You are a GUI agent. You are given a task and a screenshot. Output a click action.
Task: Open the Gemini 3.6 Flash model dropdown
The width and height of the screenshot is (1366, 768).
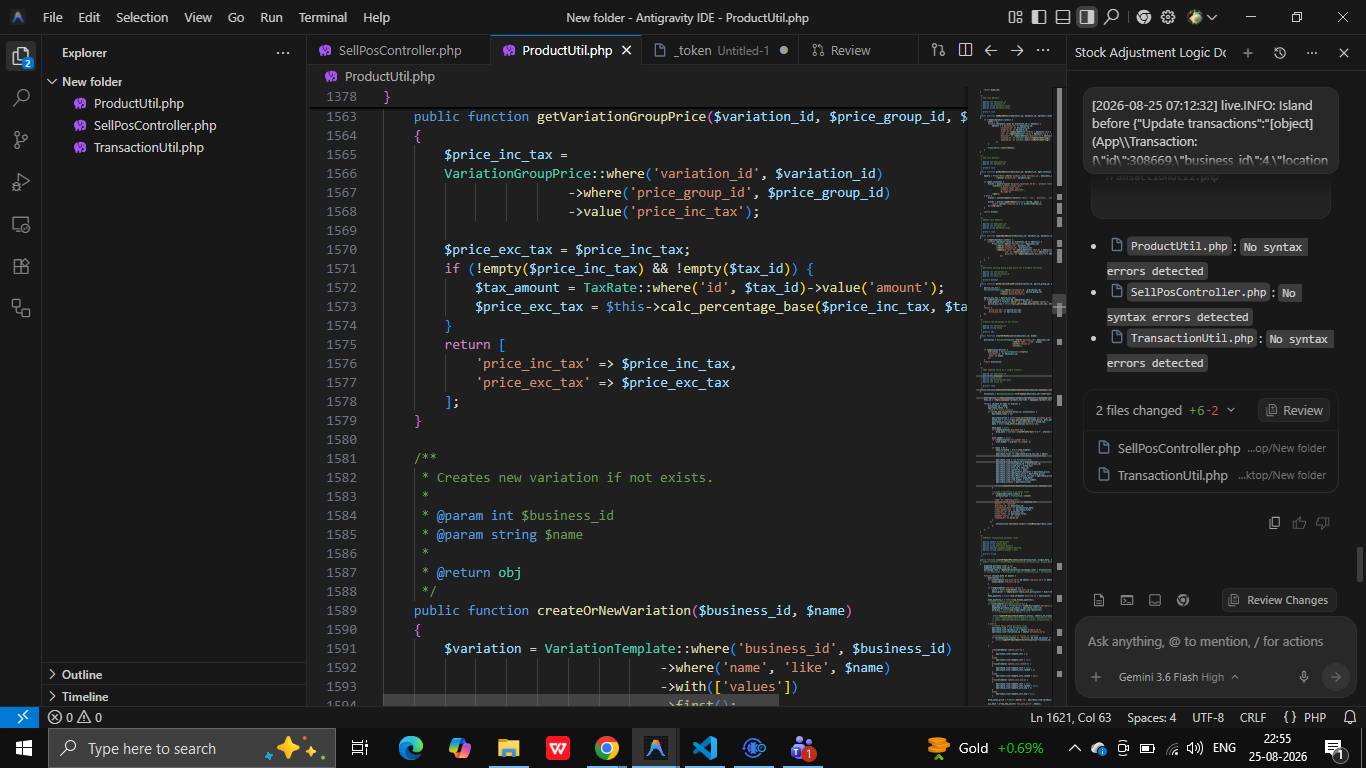(x=1178, y=677)
